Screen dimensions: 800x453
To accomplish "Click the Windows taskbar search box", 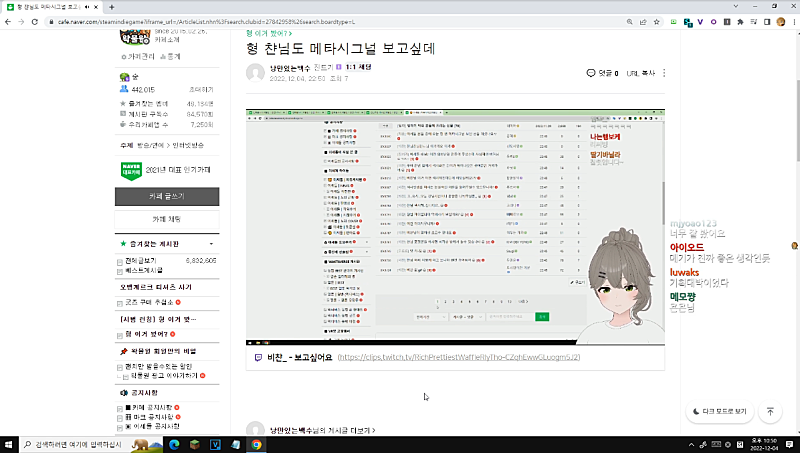I will [91, 444].
